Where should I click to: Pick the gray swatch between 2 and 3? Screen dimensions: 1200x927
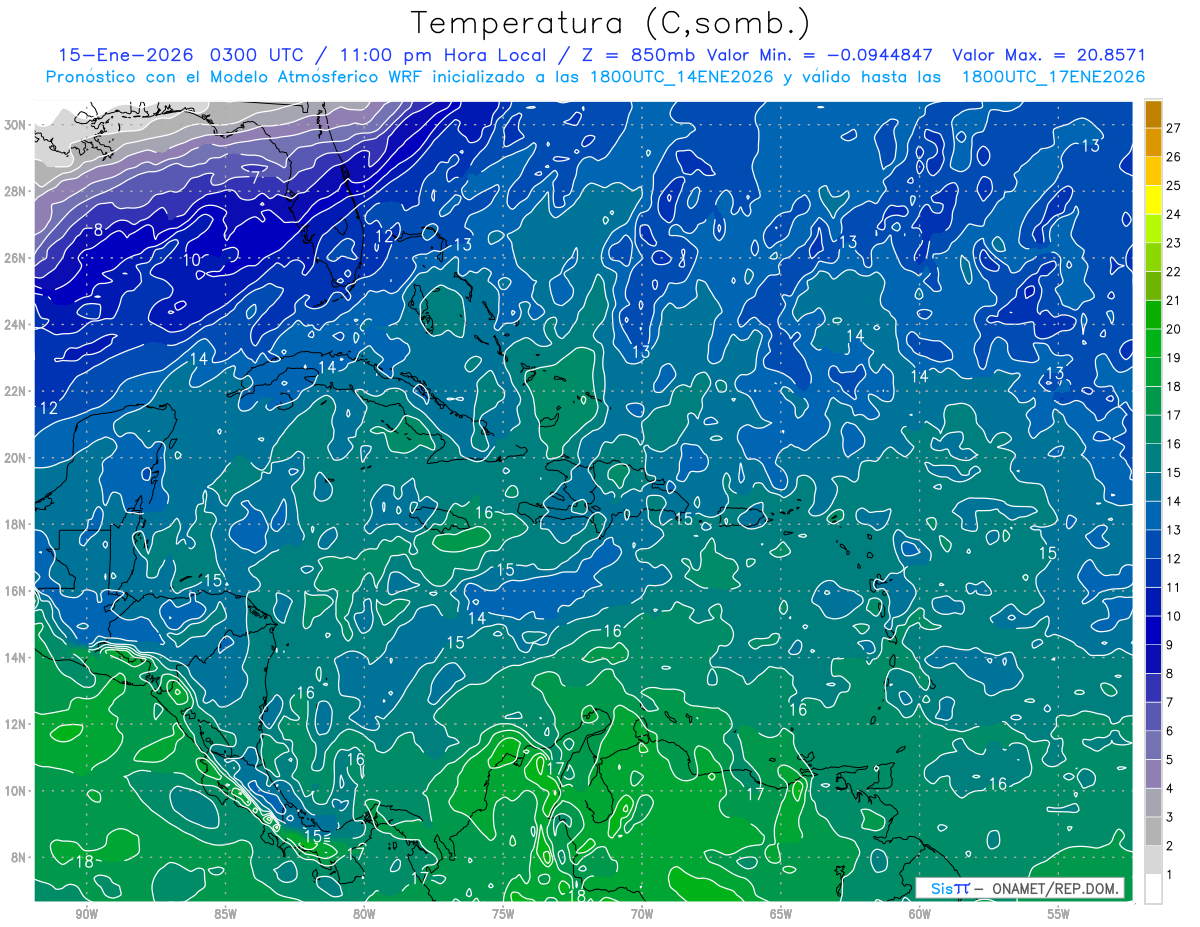1153,832
